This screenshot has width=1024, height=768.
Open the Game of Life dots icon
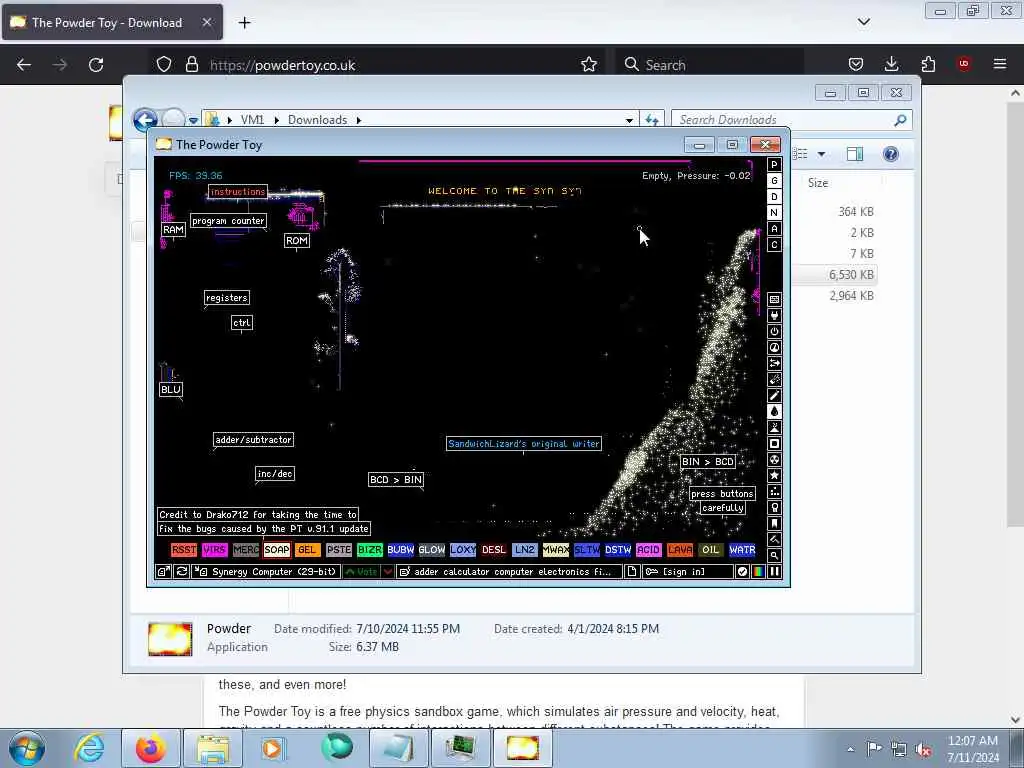click(x=775, y=491)
